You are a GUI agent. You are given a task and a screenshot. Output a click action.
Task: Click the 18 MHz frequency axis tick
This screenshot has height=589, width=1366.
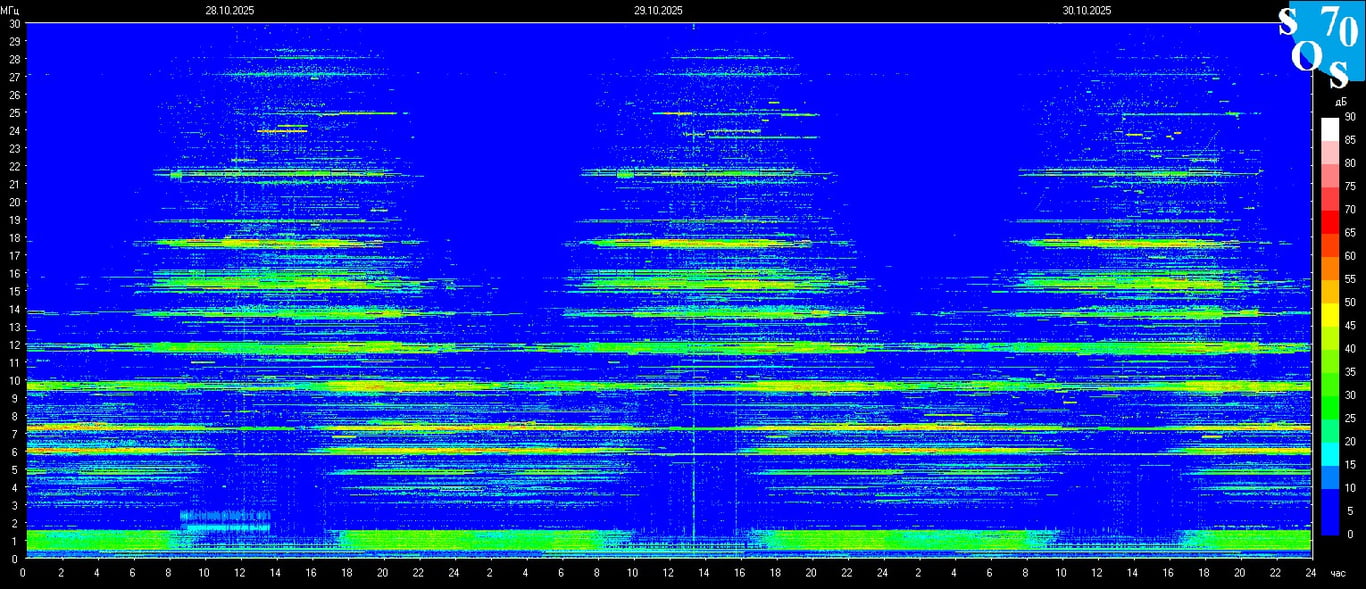[x=14, y=238]
